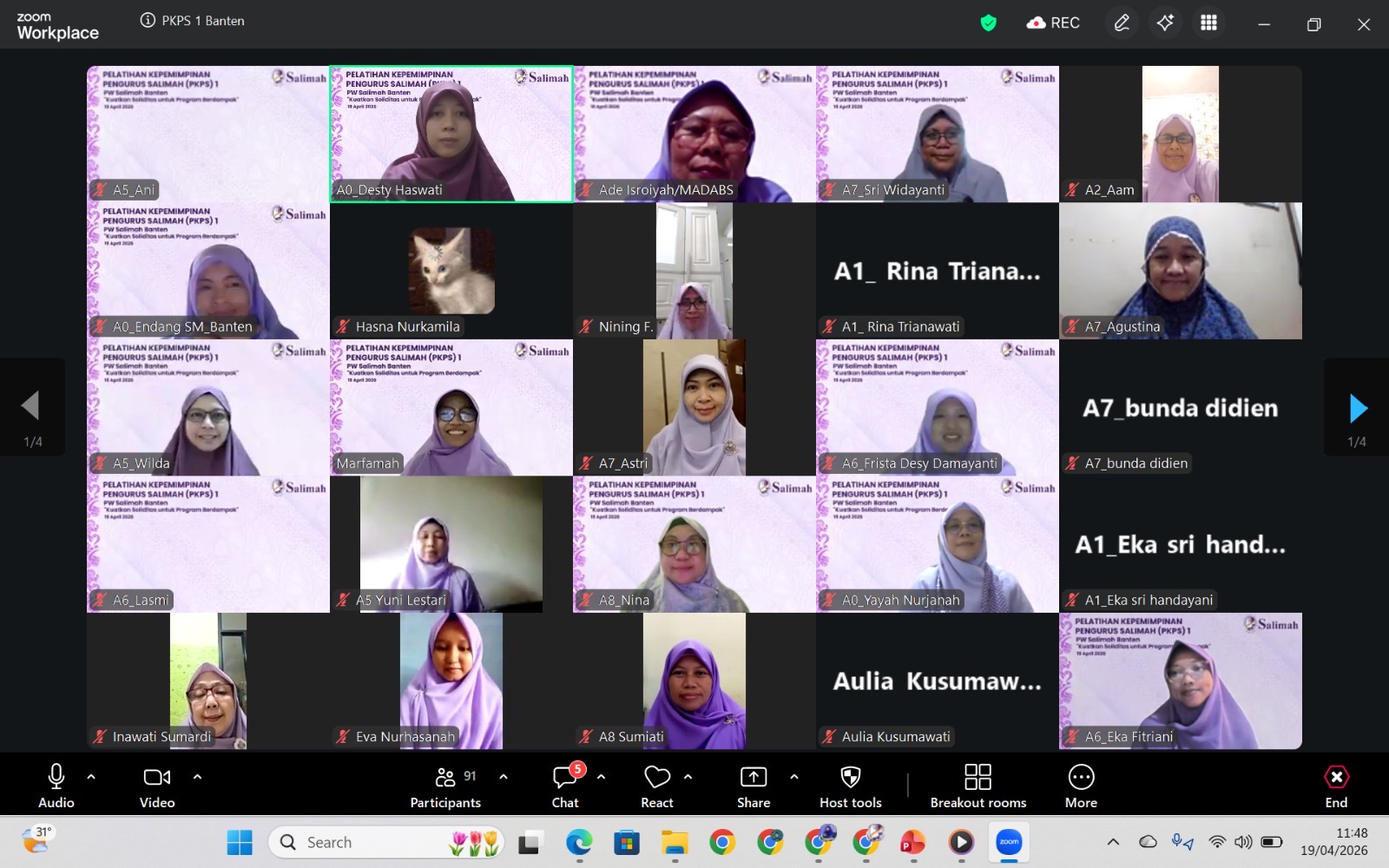Select A0_Desty Haswati video tile
Screen dimensions: 1389x868
pos(451,135)
